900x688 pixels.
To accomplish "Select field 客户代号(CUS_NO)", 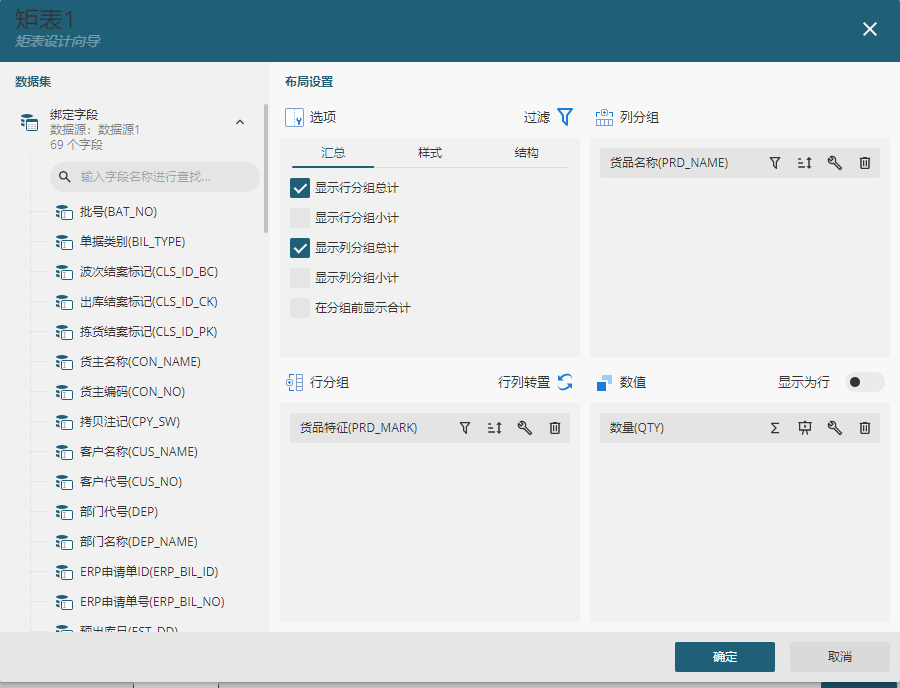I will pyautogui.click(x=131, y=482).
